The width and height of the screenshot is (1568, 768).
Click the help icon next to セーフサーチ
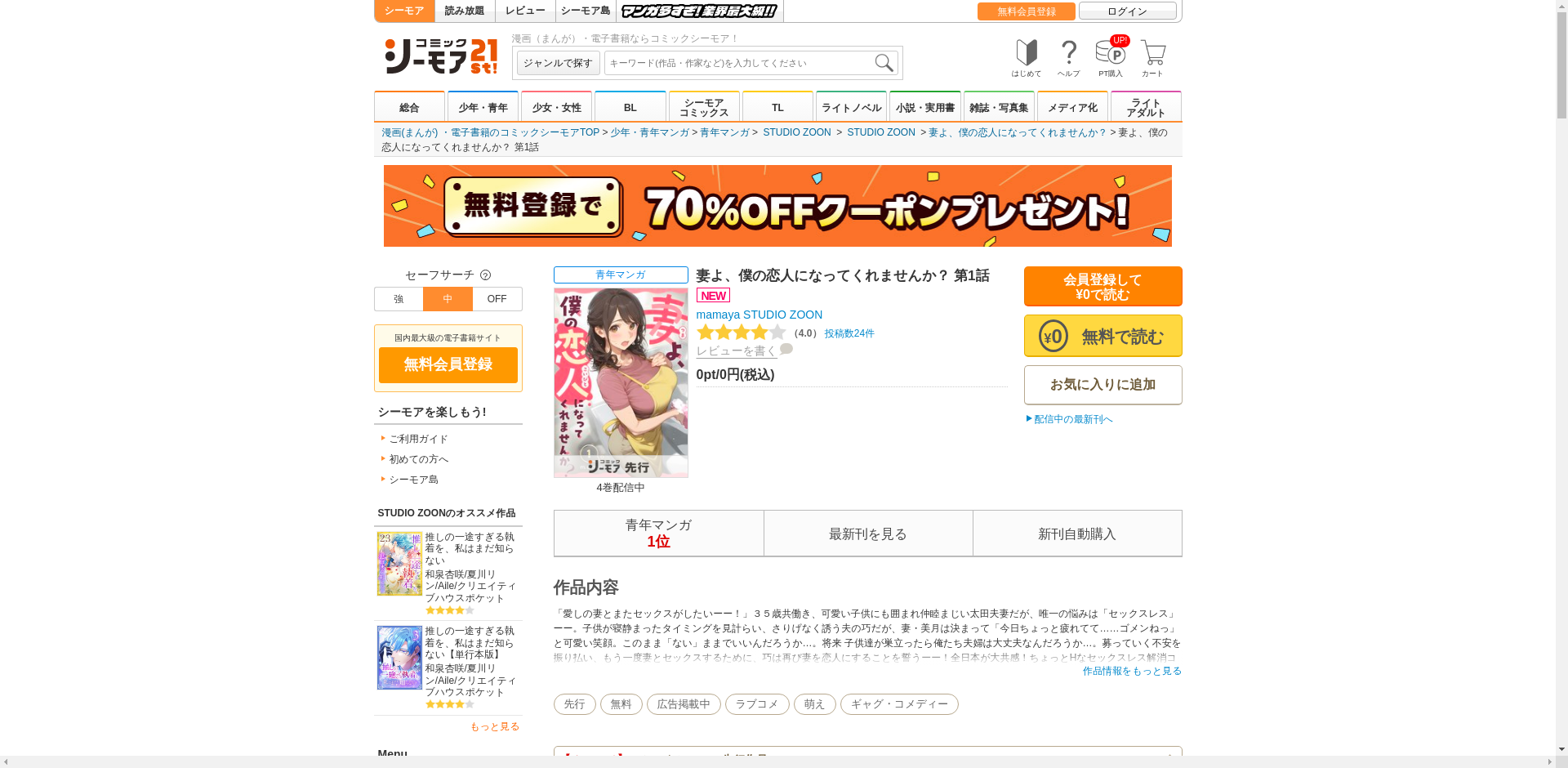[x=487, y=275]
